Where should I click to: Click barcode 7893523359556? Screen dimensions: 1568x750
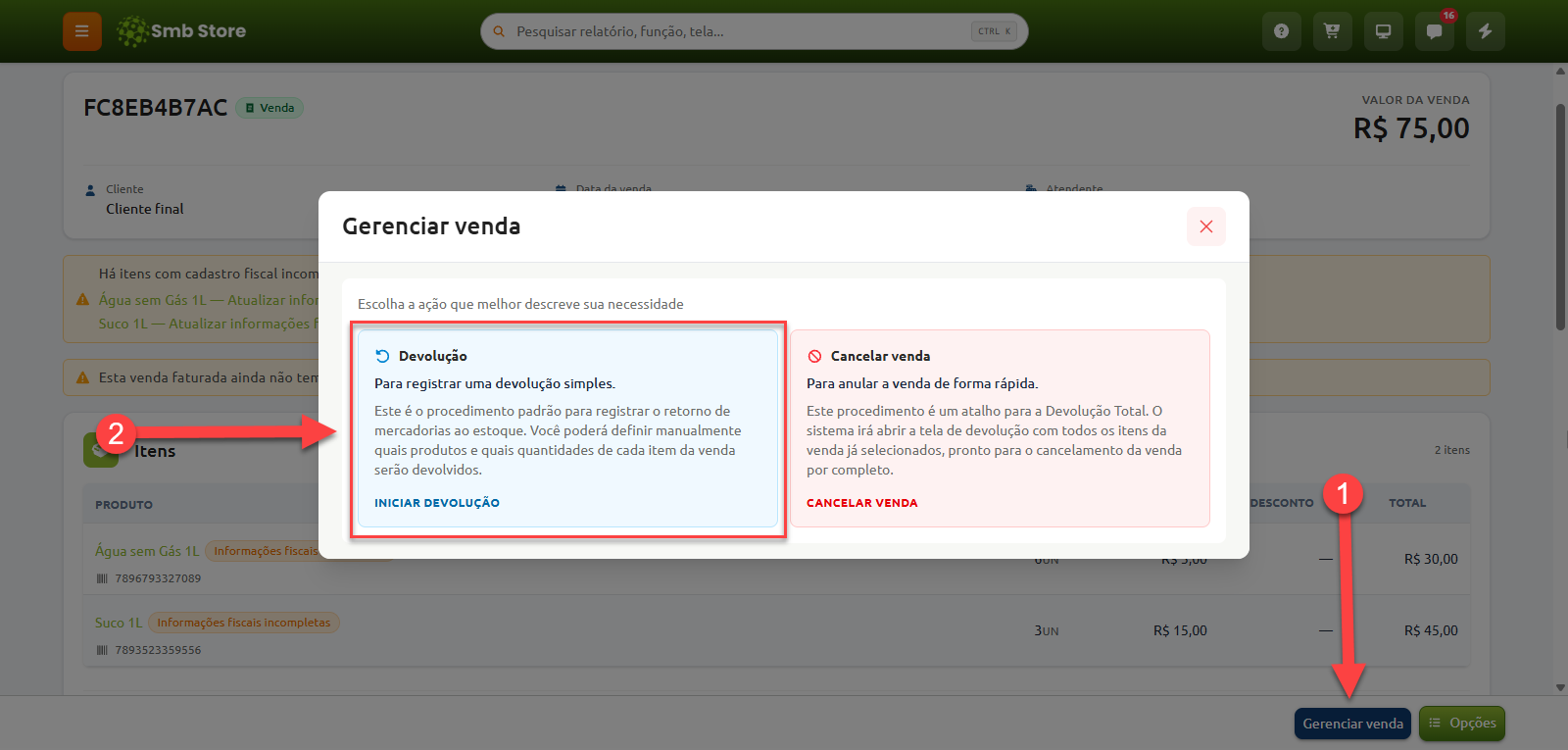(x=158, y=650)
